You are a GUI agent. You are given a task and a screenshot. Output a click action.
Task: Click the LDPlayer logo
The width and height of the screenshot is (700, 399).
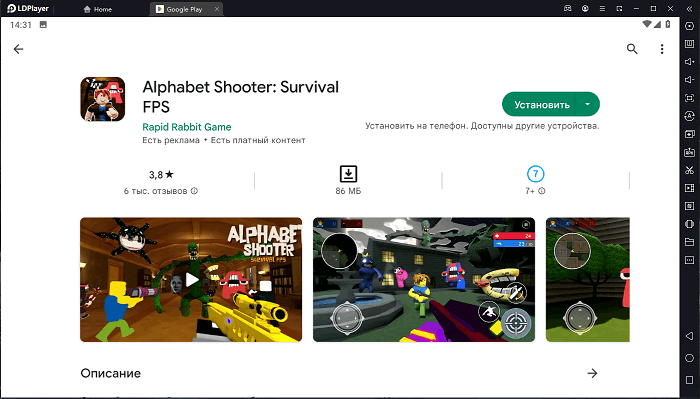point(27,8)
